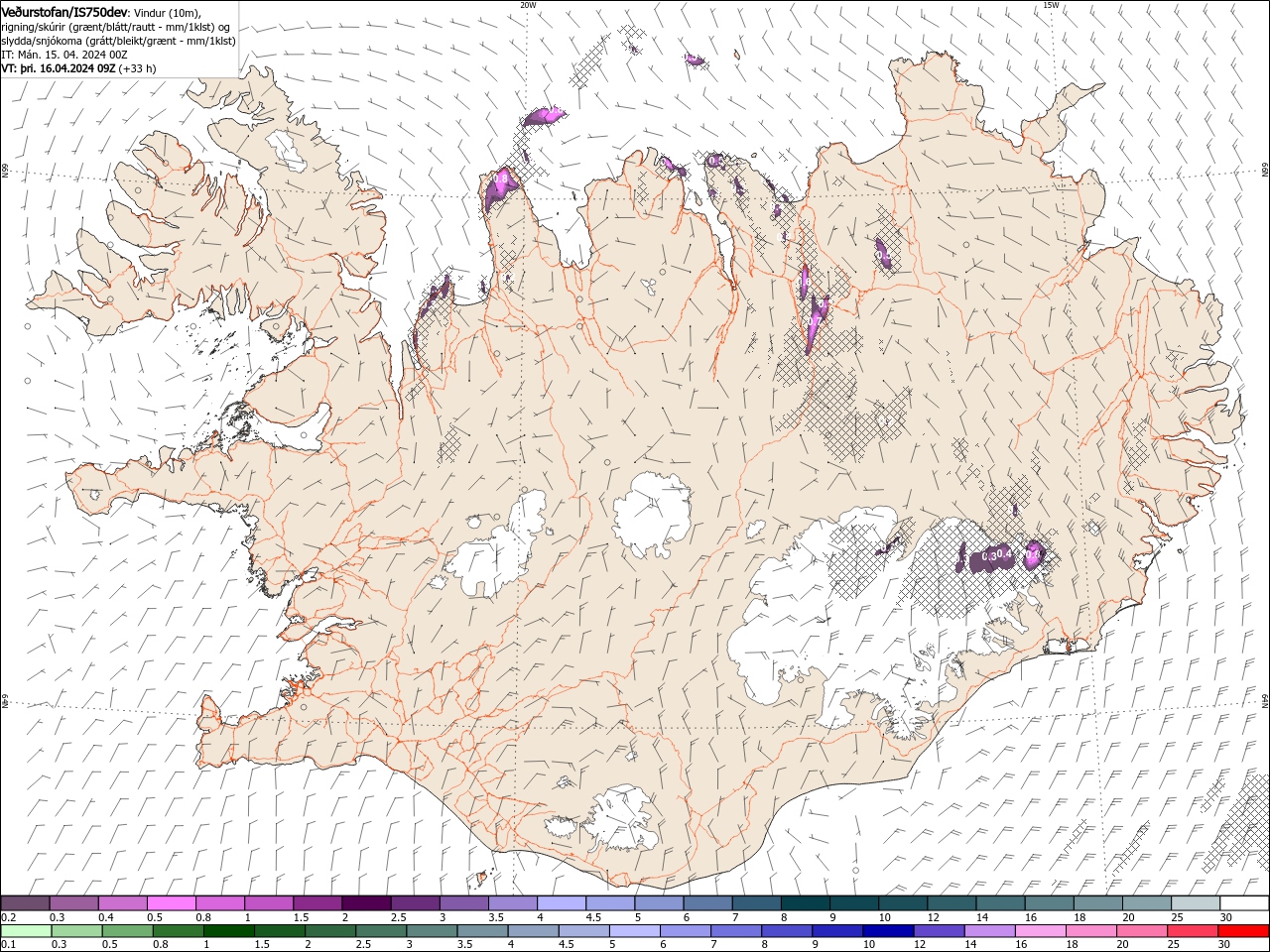Pick lower legend swatch starting at 7
Viewport: 1270px width, 952px height.
tap(736, 931)
